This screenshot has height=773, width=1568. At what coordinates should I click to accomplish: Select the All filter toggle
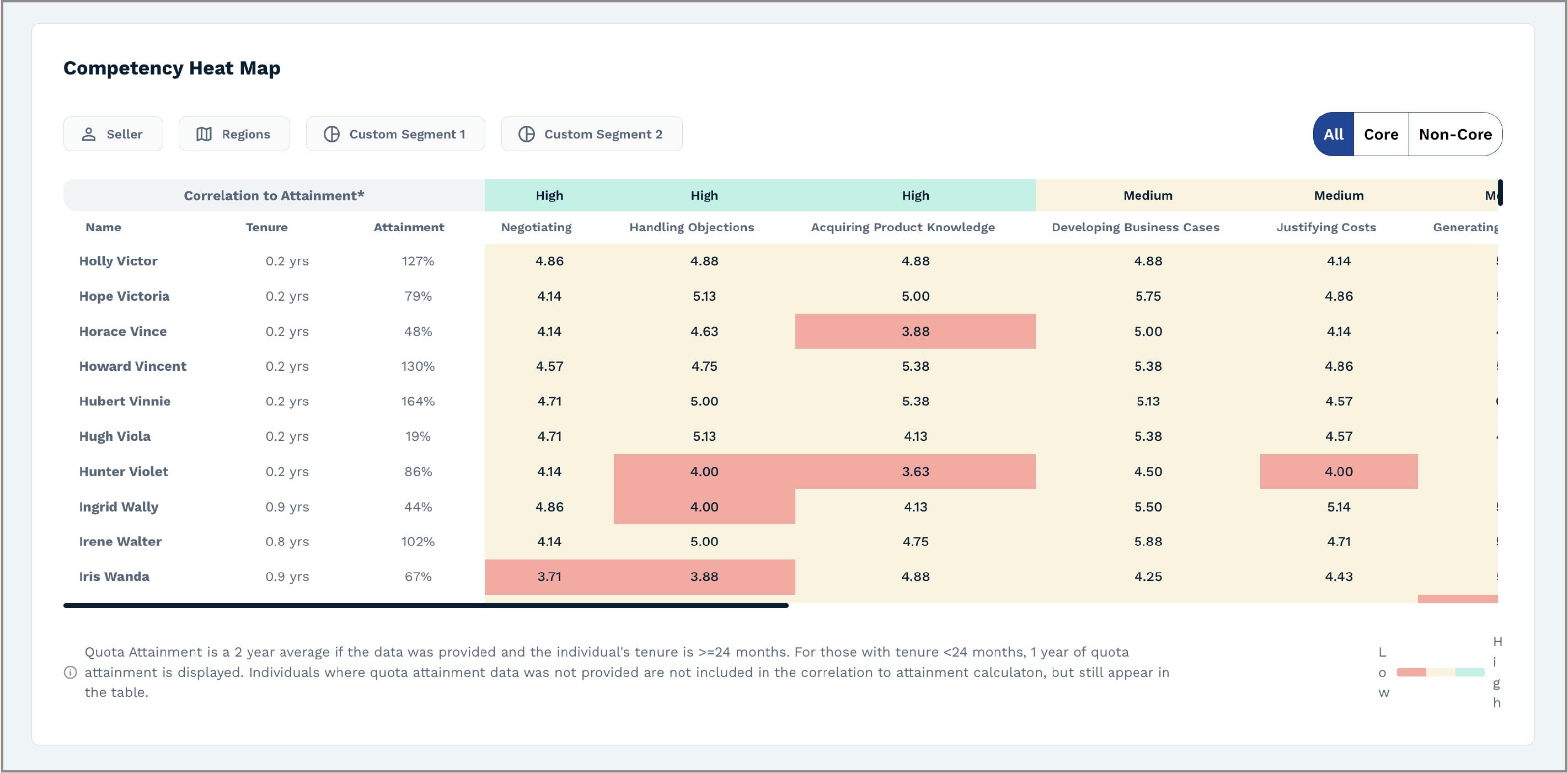[1333, 134]
